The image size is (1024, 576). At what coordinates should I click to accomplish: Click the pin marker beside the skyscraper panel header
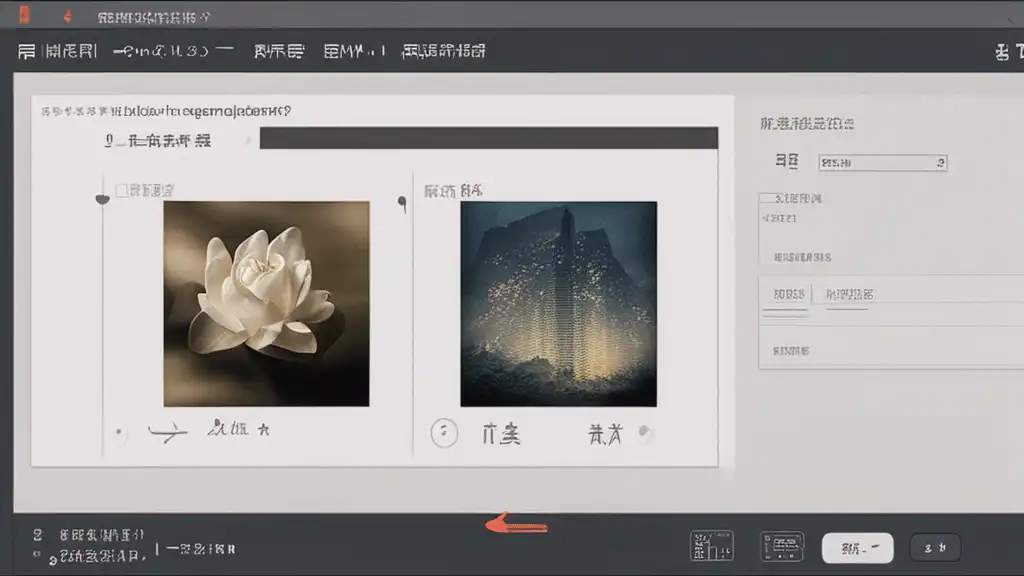pos(402,204)
